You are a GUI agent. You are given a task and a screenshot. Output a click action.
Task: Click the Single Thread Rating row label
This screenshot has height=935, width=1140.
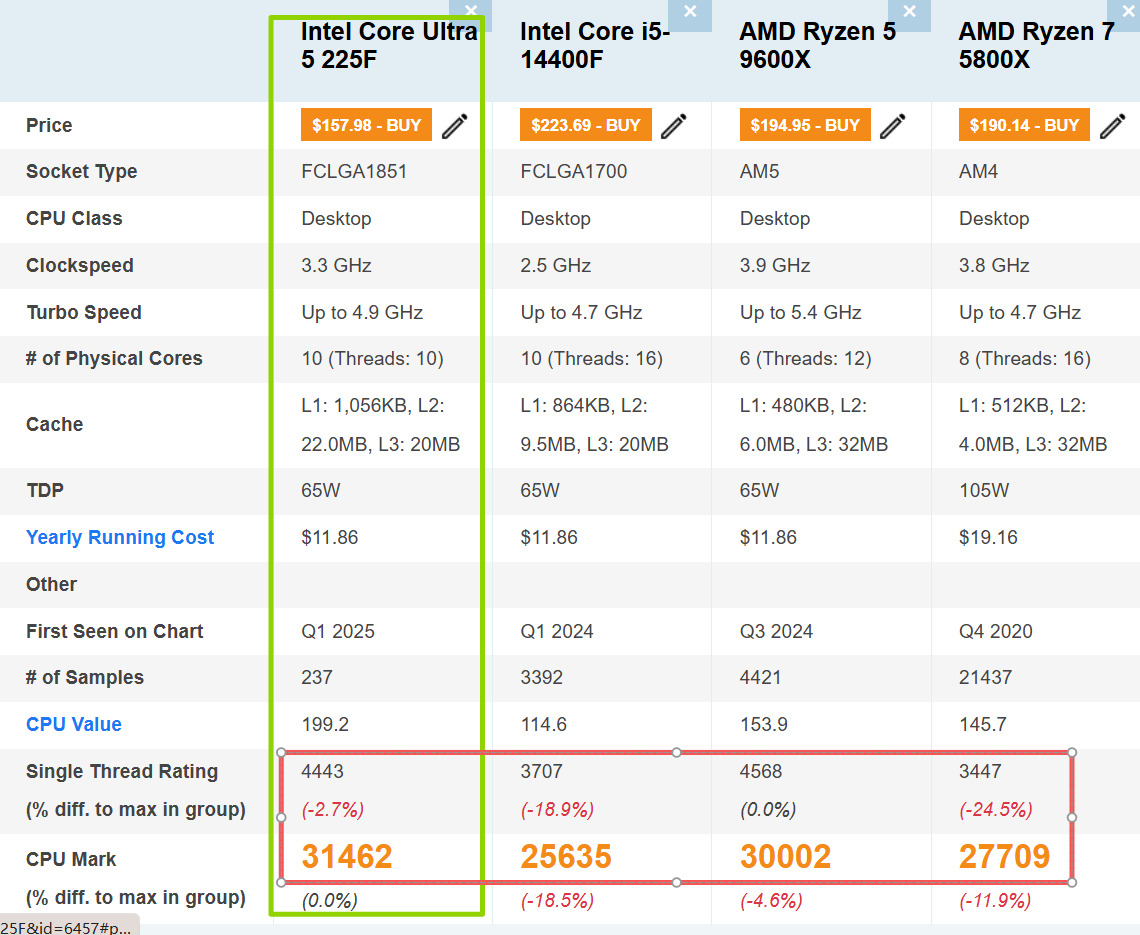(121, 771)
